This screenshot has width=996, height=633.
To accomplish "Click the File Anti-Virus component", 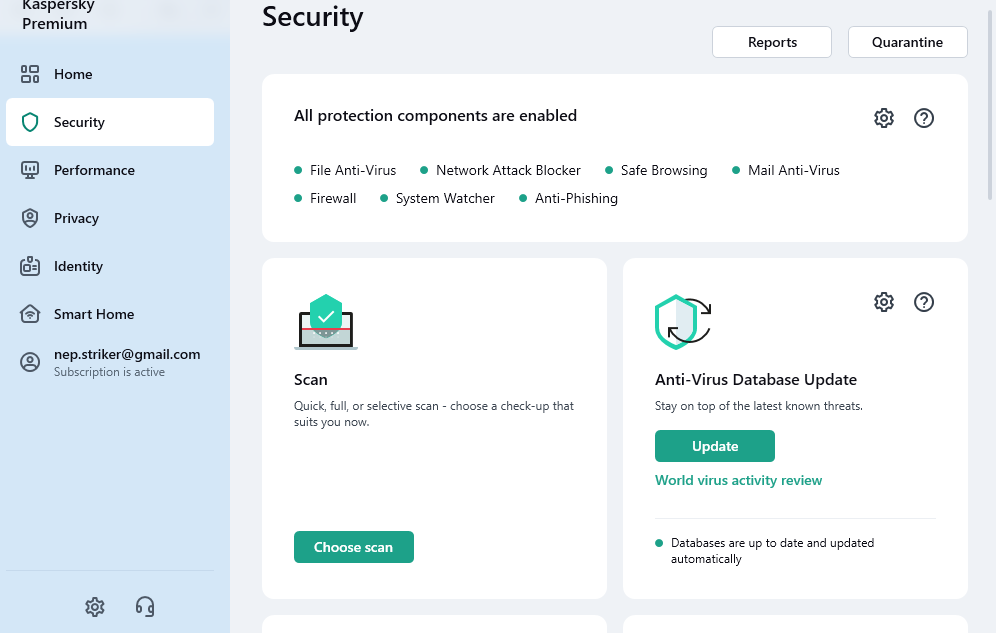I will 352,170.
